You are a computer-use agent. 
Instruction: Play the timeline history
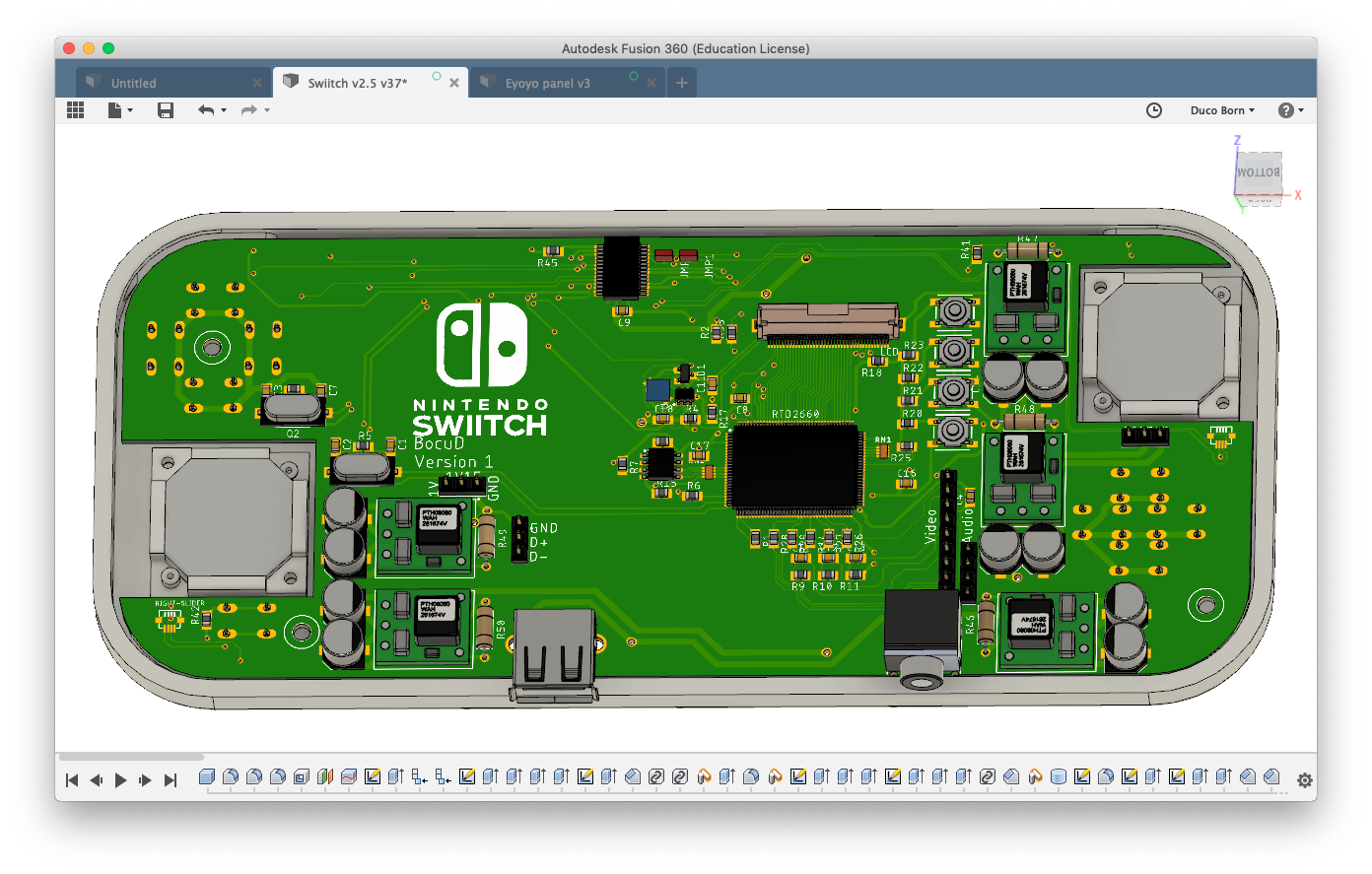click(x=120, y=780)
